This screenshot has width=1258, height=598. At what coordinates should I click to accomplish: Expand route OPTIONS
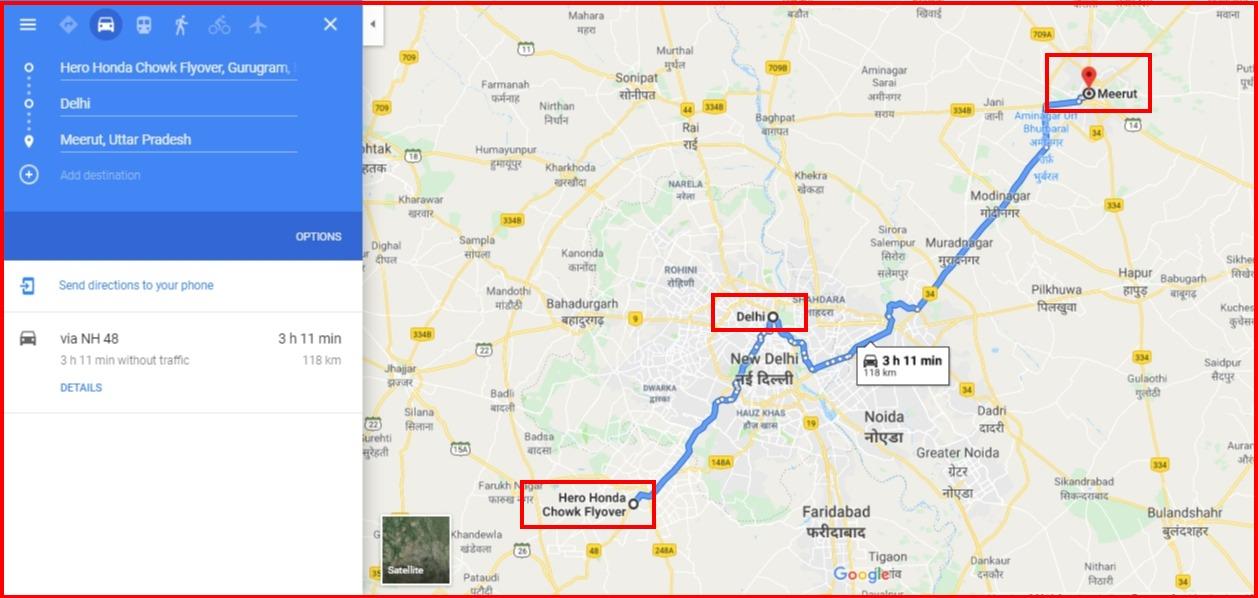coord(318,237)
